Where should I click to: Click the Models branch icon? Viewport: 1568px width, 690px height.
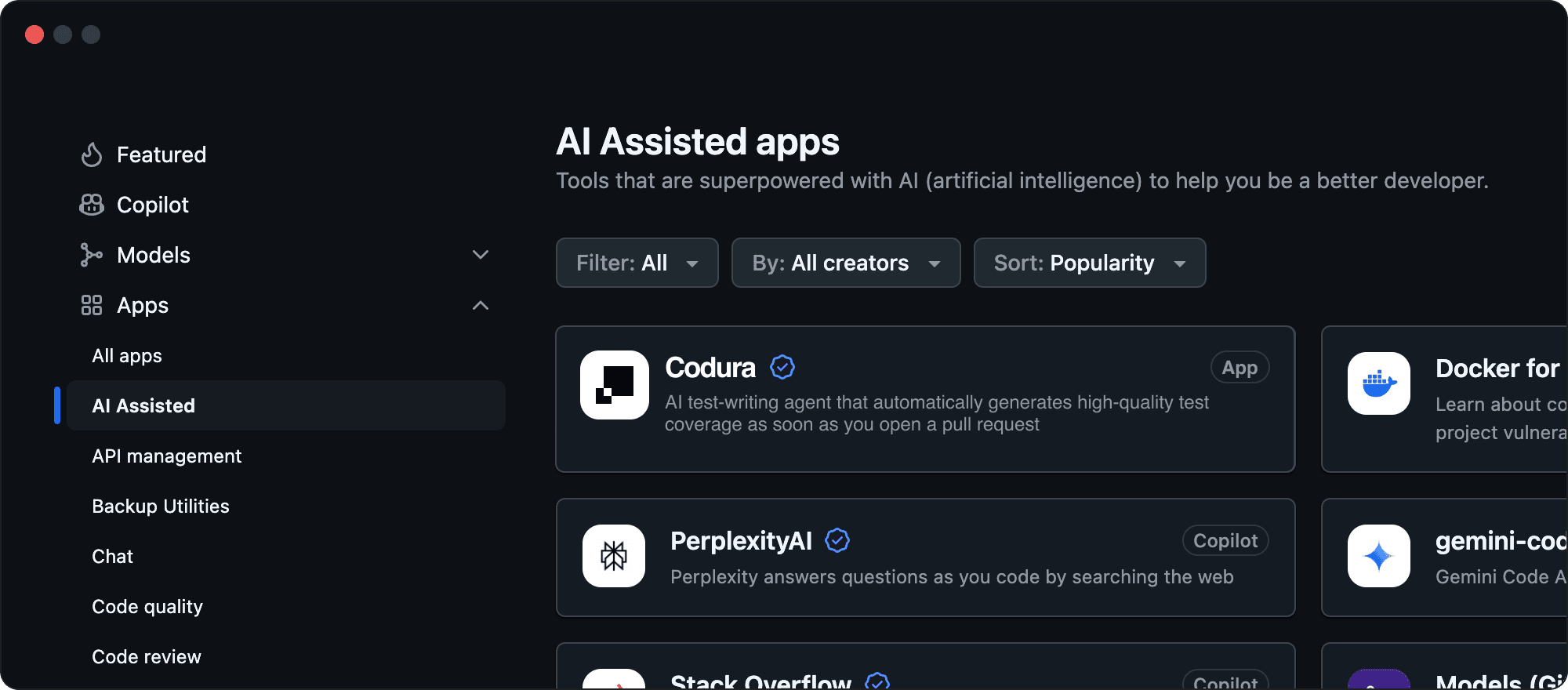92,255
